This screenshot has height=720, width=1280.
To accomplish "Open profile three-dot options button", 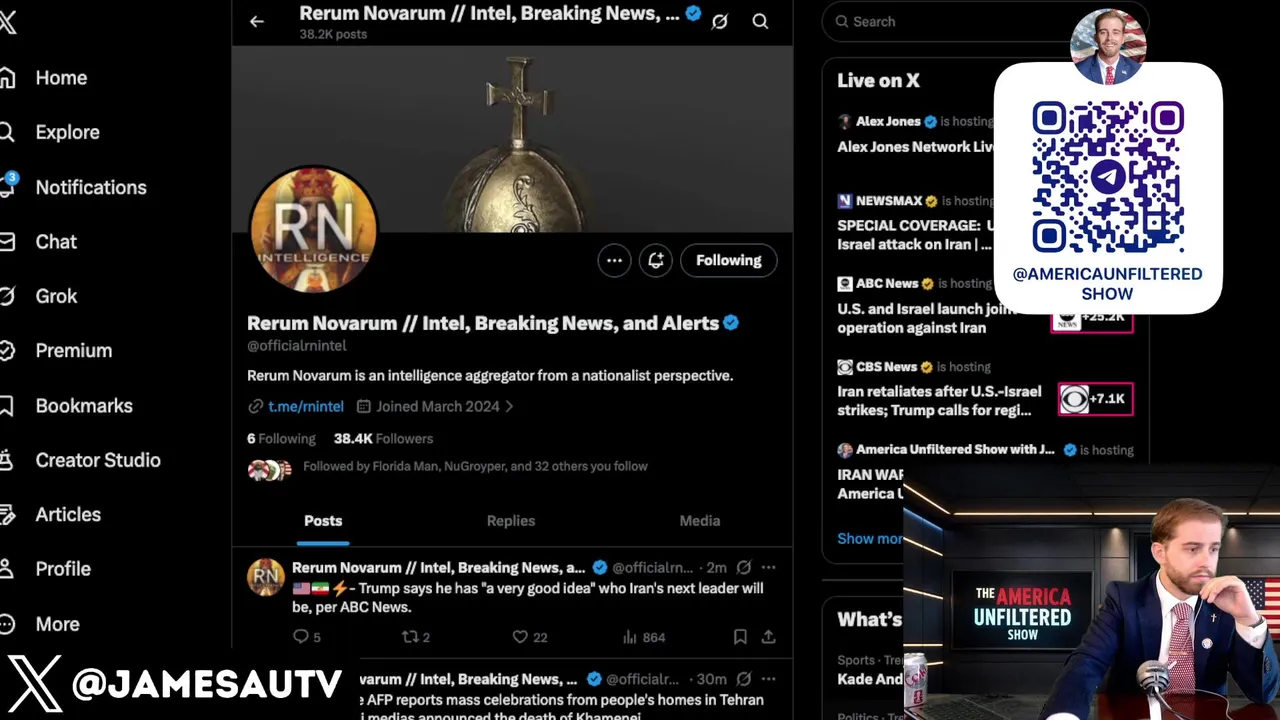I will click(x=614, y=260).
